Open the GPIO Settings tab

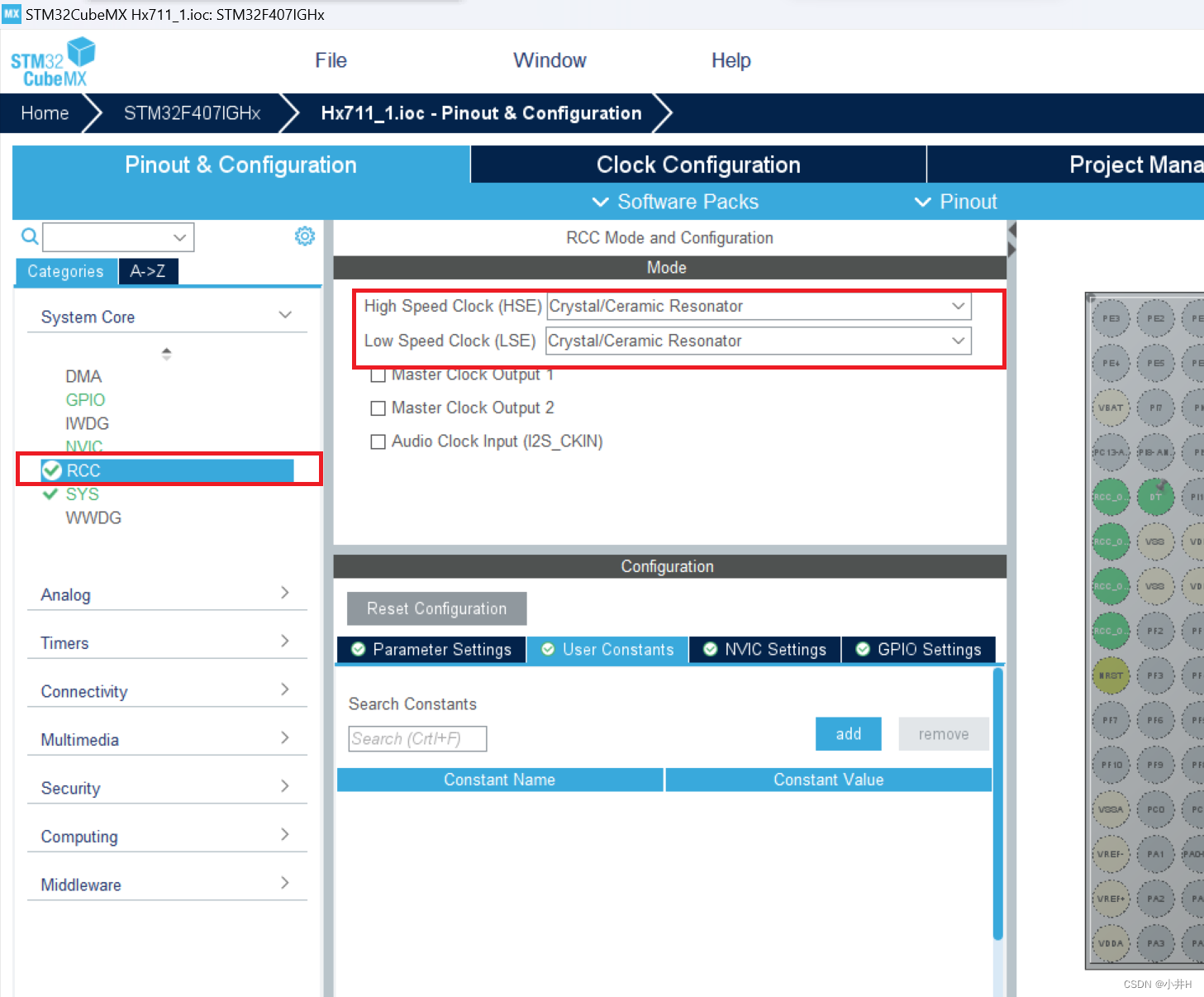click(x=919, y=650)
